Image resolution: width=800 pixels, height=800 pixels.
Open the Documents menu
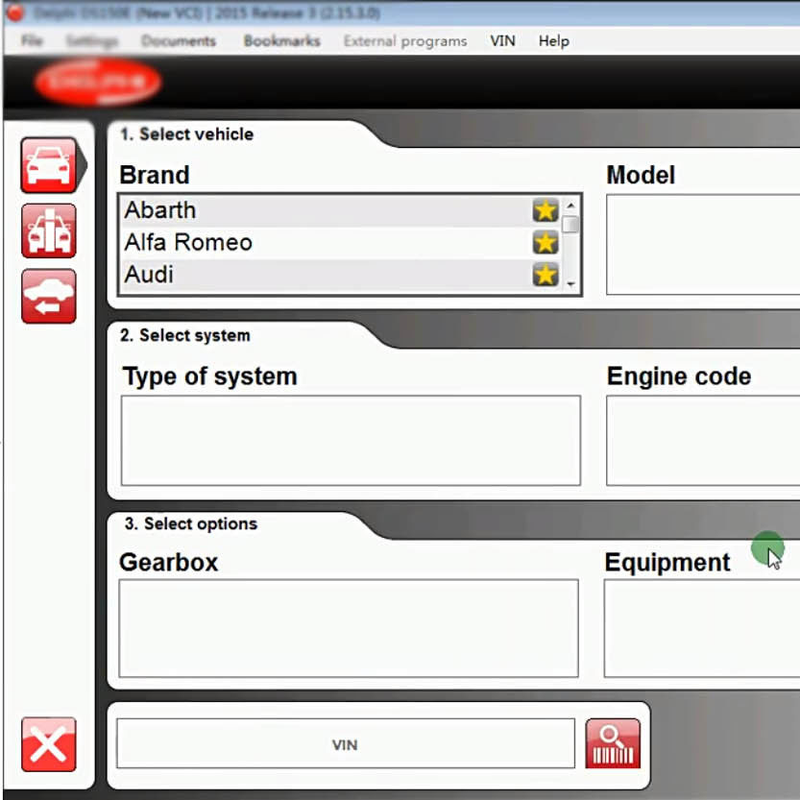tap(178, 41)
